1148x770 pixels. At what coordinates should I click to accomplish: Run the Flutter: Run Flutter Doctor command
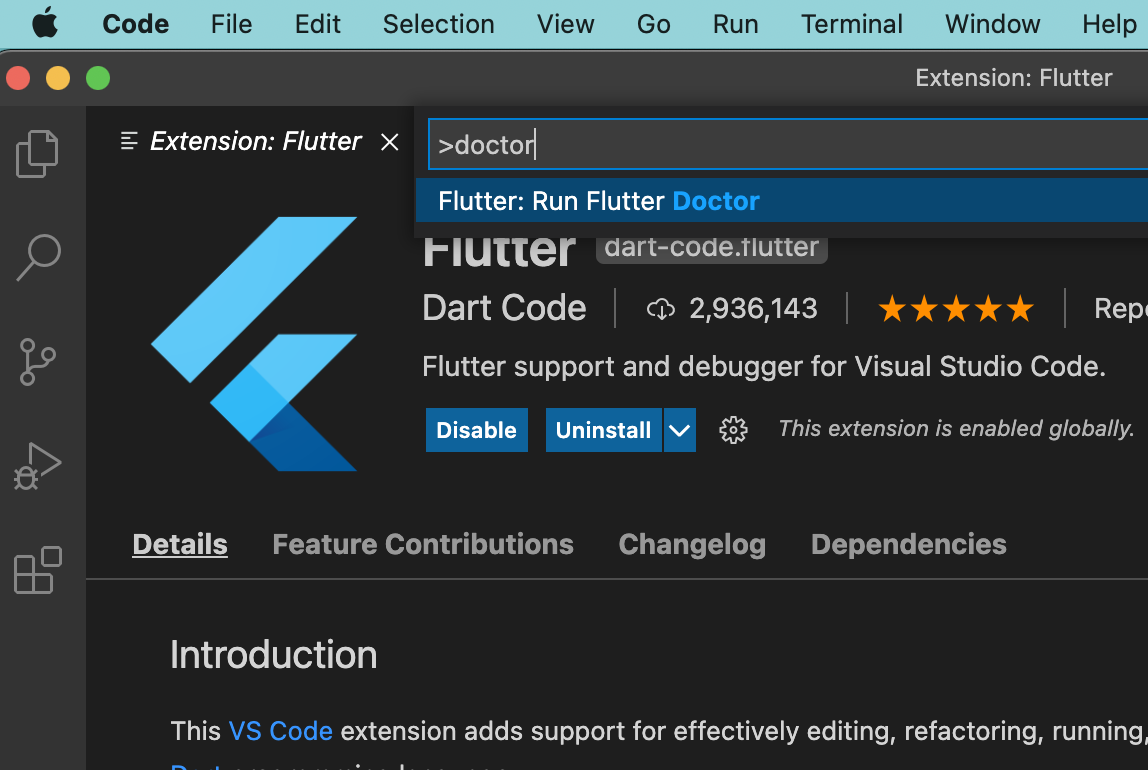pyautogui.click(x=598, y=201)
